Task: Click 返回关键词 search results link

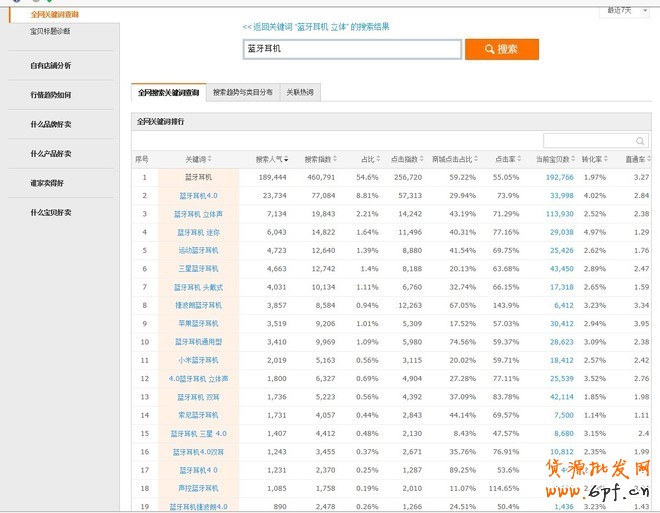Action: coord(316,26)
